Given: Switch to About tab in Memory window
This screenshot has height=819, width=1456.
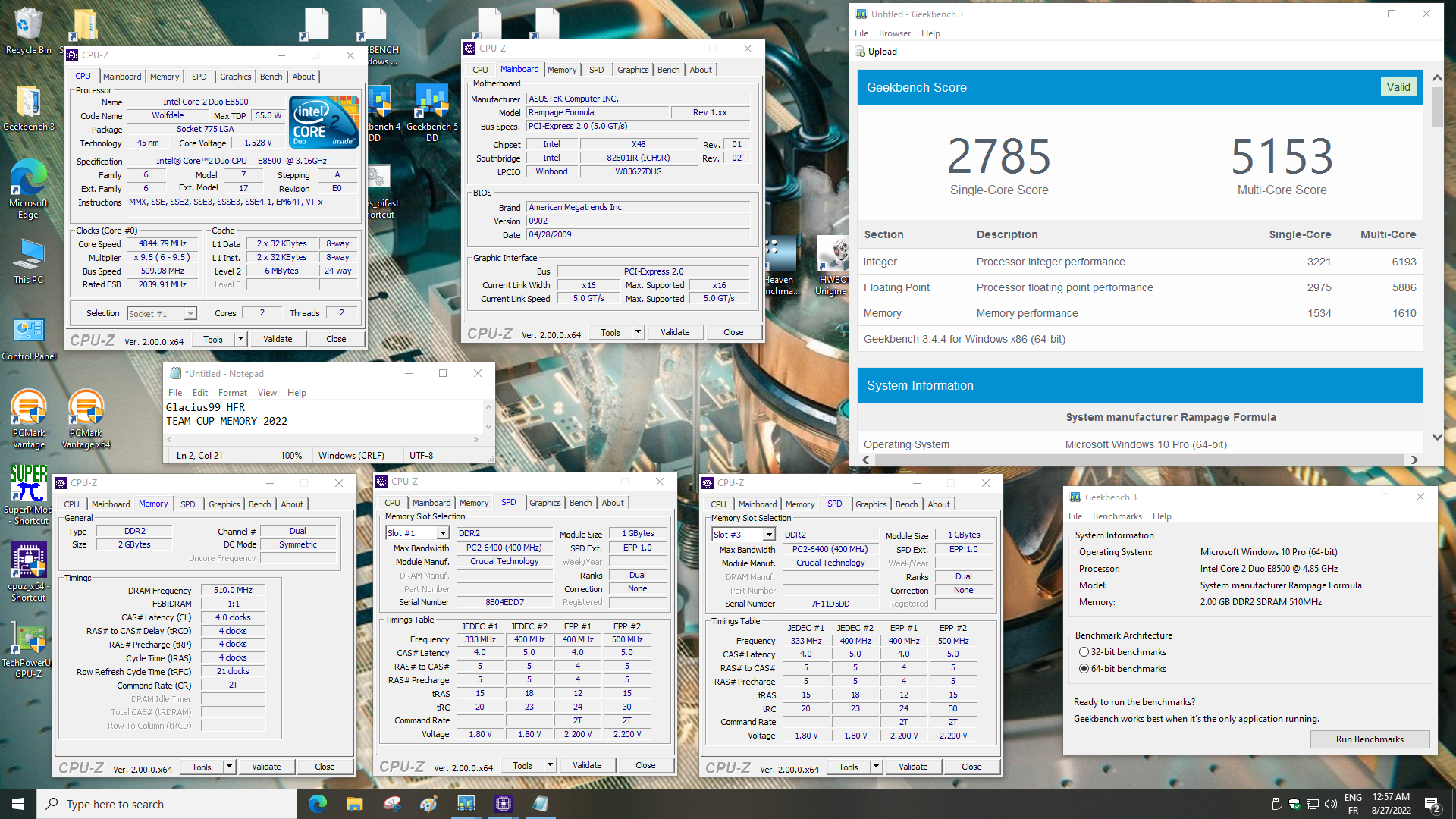Looking at the screenshot, I should click(292, 504).
